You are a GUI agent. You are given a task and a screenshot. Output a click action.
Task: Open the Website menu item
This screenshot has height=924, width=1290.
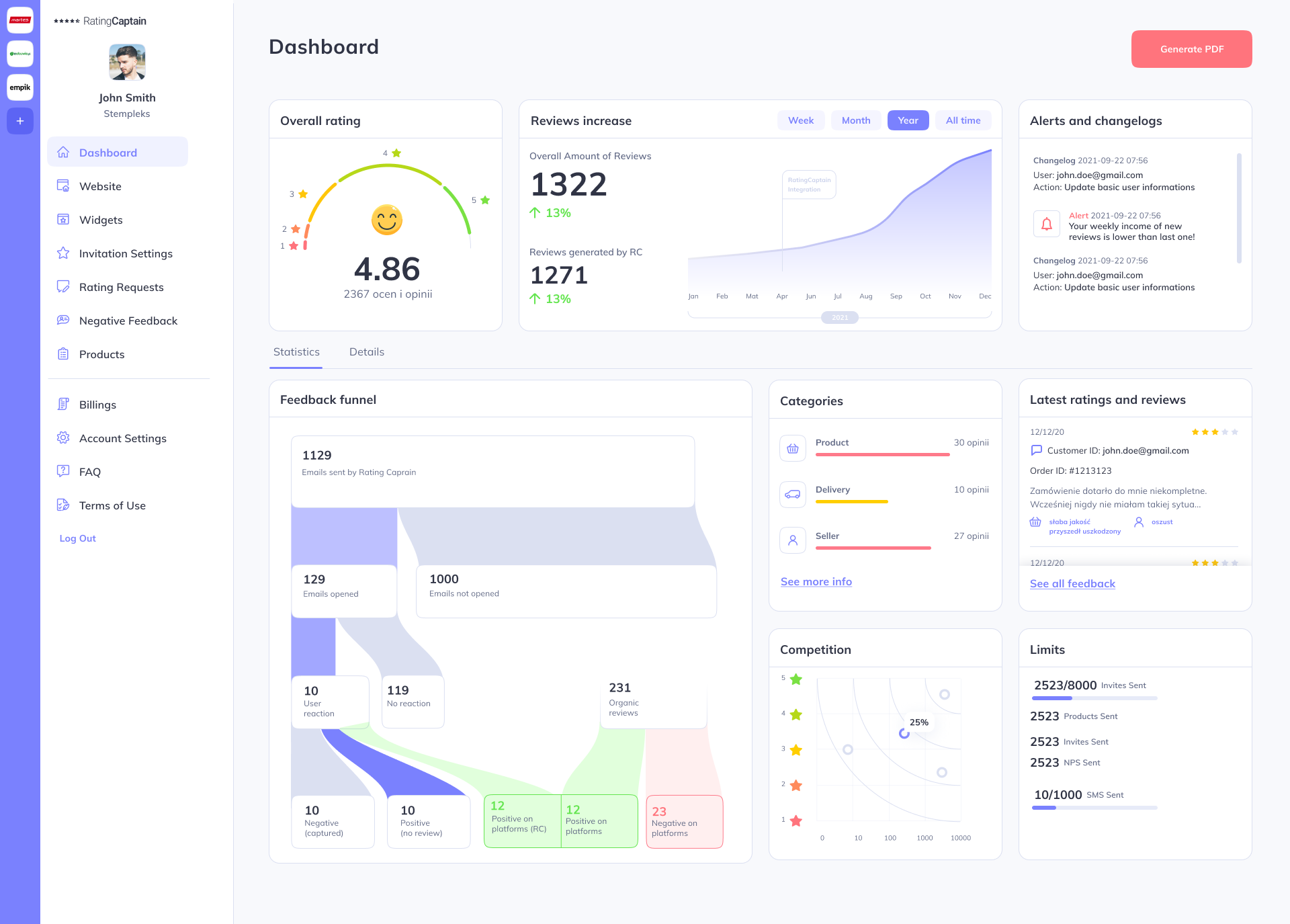coord(100,186)
